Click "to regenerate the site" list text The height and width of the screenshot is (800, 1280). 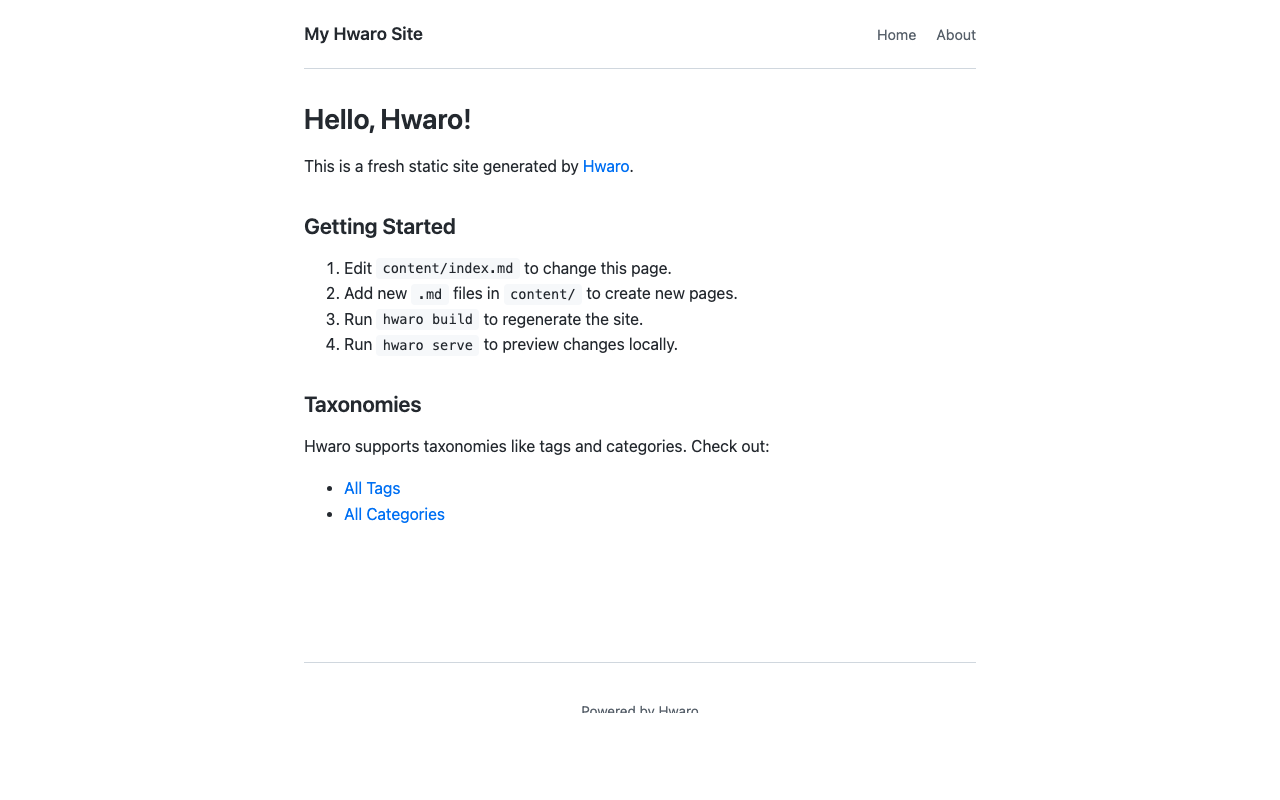tap(563, 320)
